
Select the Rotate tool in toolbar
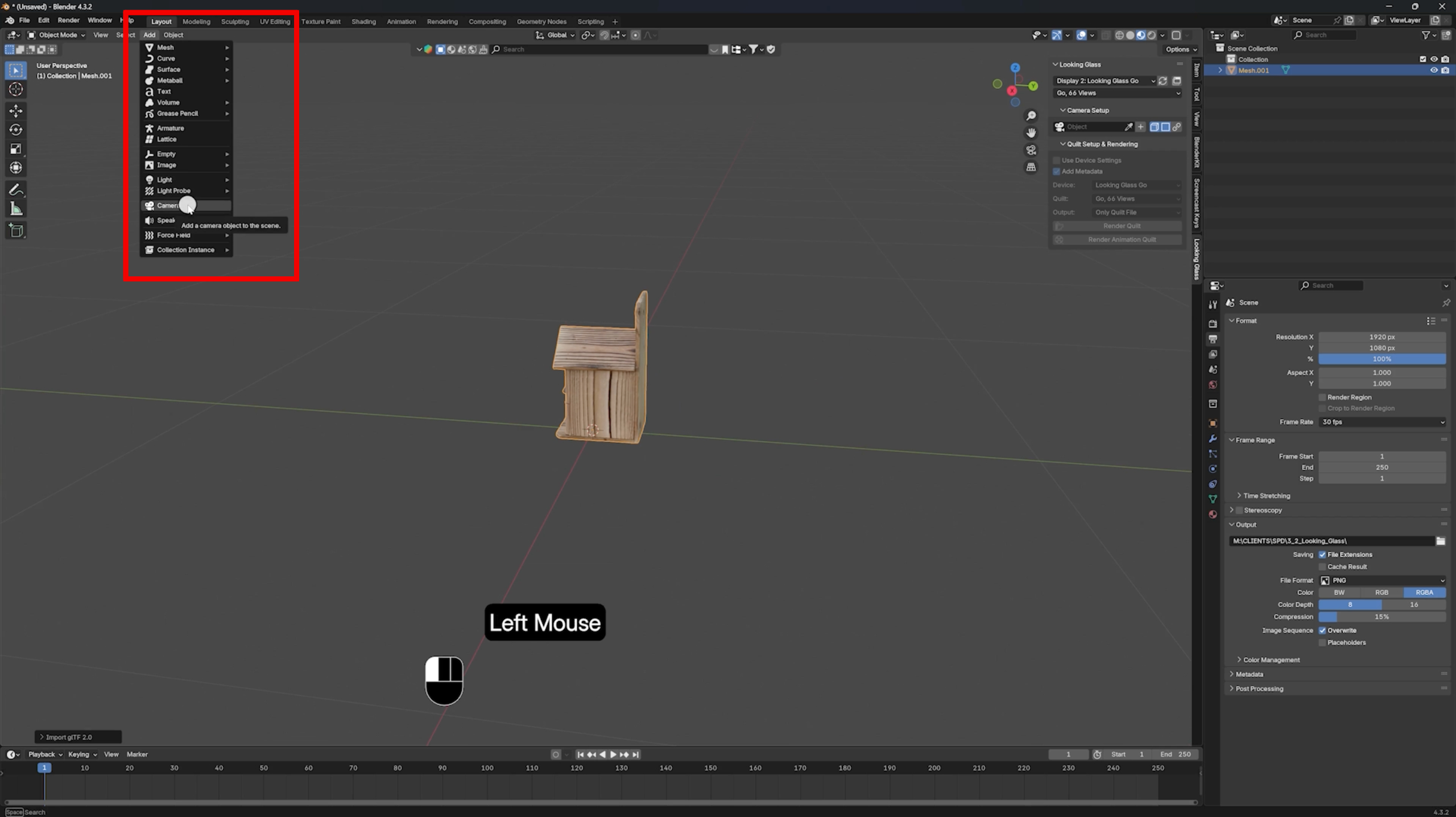click(16, 130)
